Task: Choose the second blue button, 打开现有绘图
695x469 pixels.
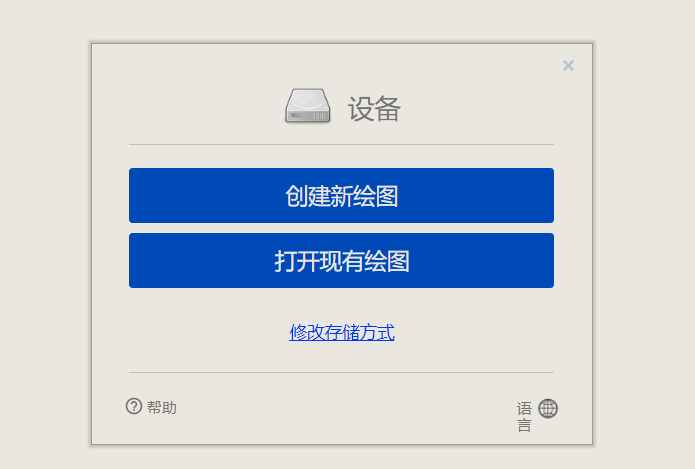Action: [341, 261]
